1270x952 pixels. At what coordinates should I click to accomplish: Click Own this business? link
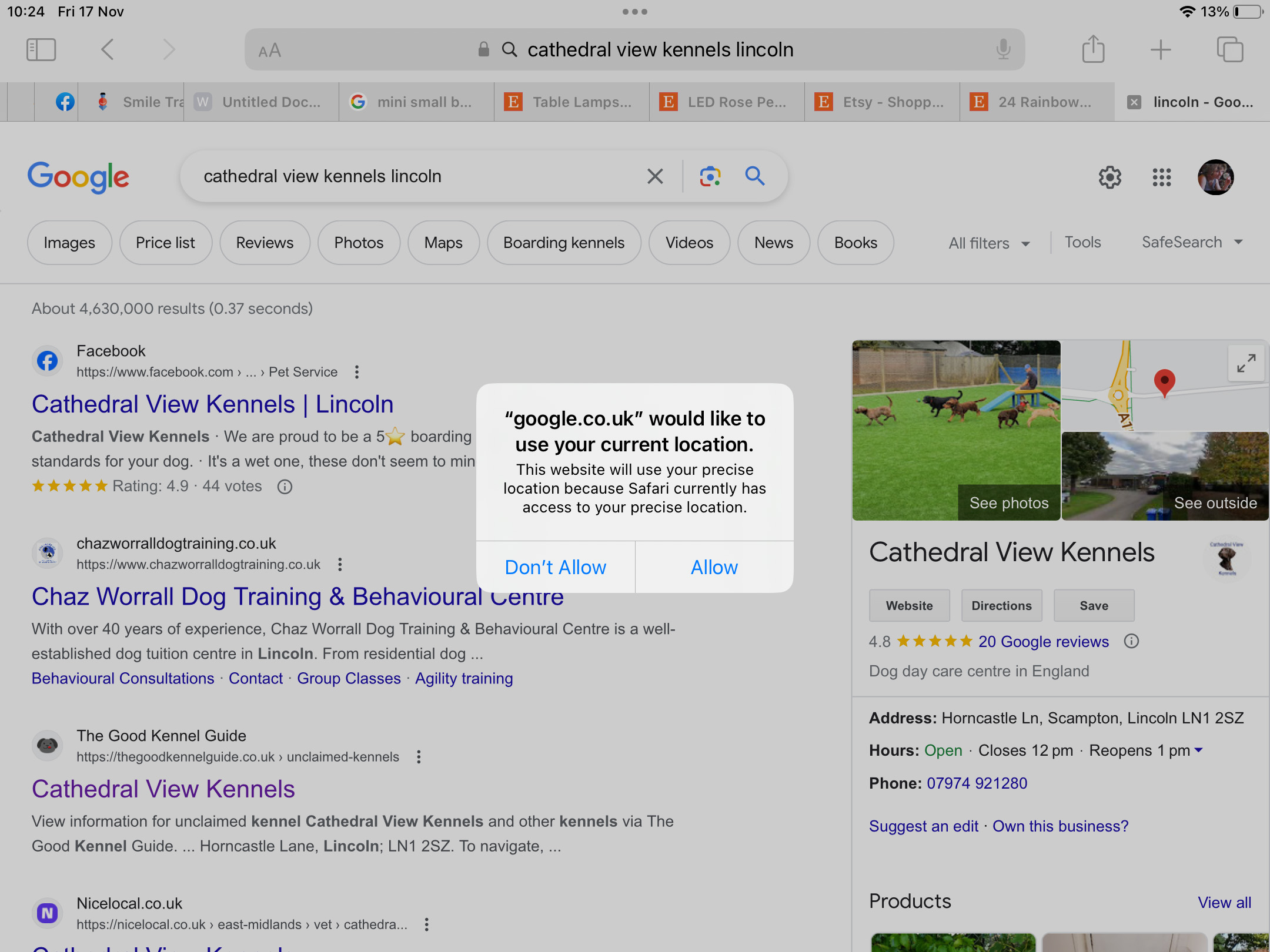pyautogui.click(x=1061, y=826)
